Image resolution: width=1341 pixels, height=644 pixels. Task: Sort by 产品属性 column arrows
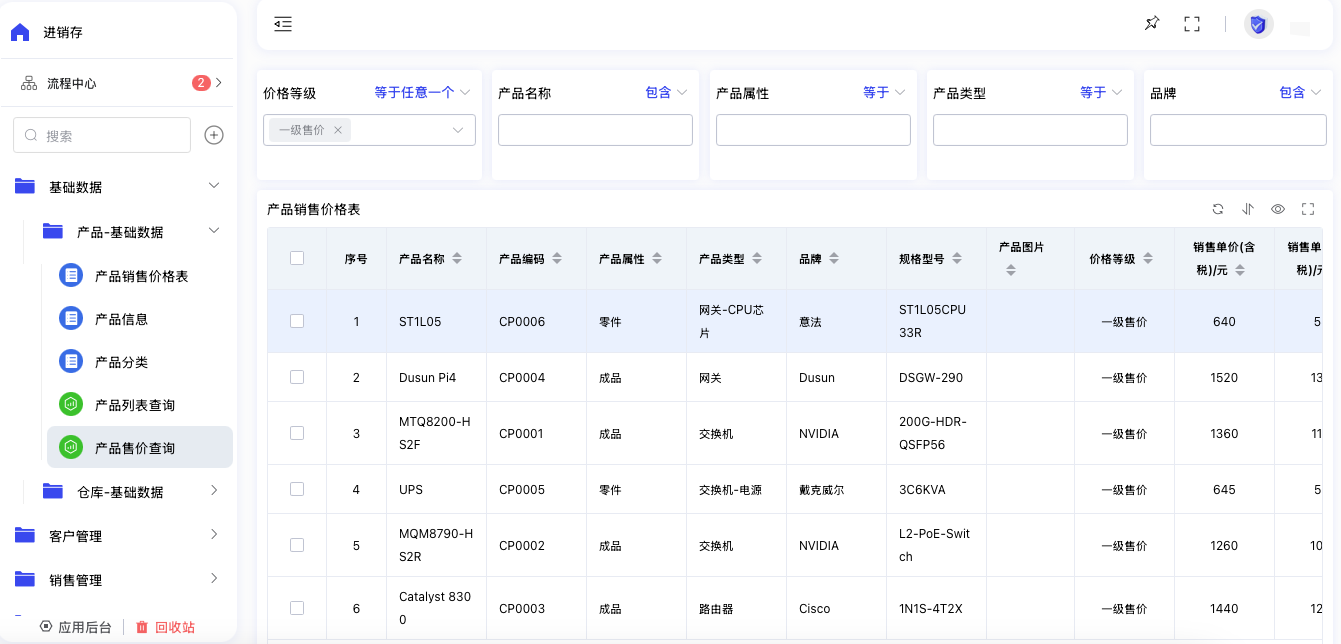tap(657, 258)
